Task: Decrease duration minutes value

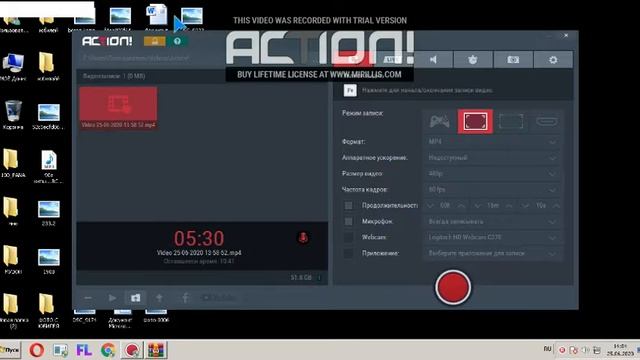Action: pos(477,206)
